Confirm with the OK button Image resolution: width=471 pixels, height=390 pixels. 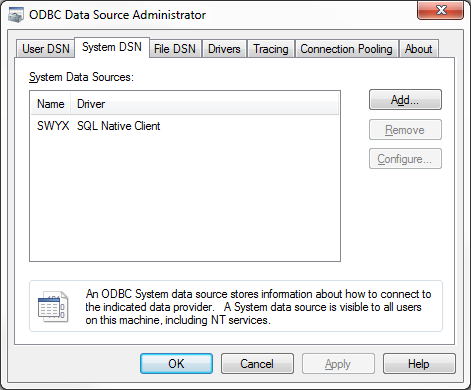[x=176, y=364]
